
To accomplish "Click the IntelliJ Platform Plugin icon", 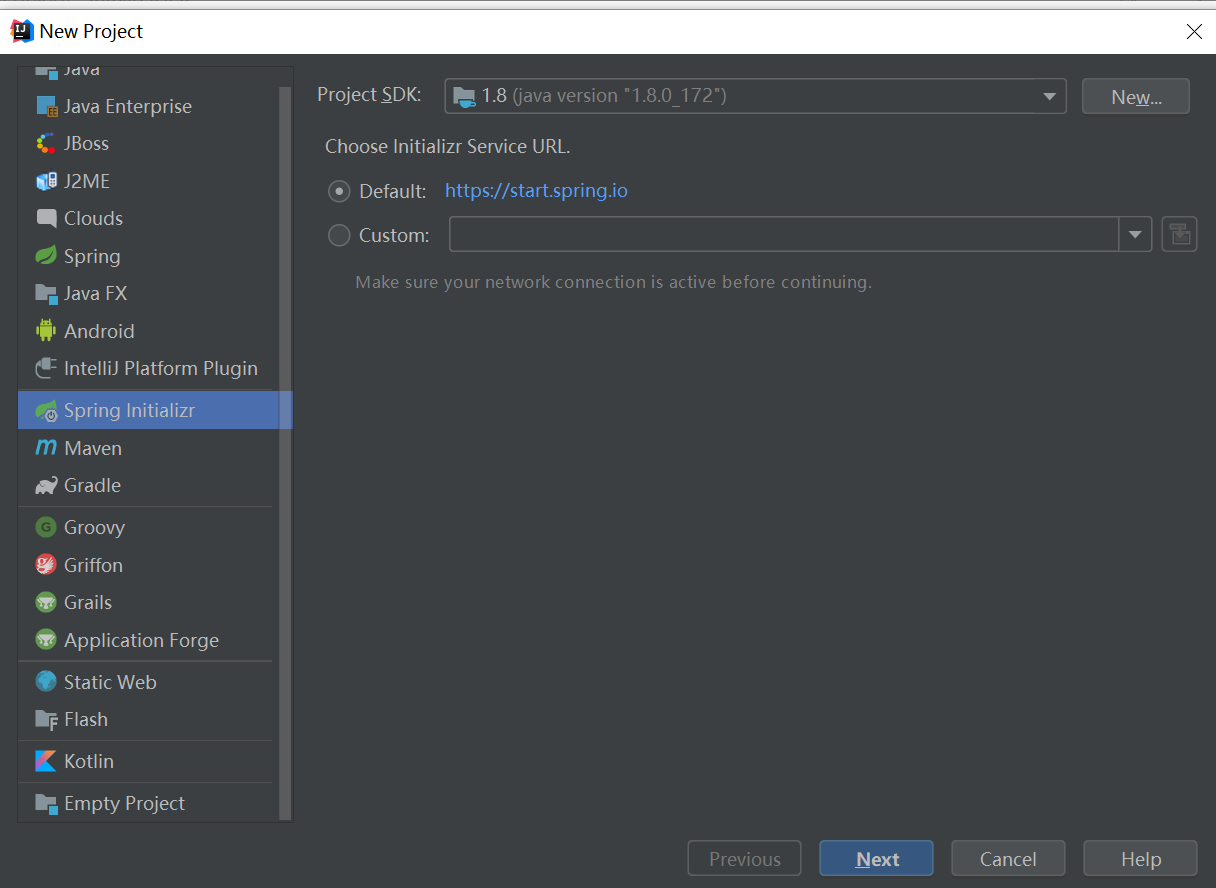I will pos(46,368).
